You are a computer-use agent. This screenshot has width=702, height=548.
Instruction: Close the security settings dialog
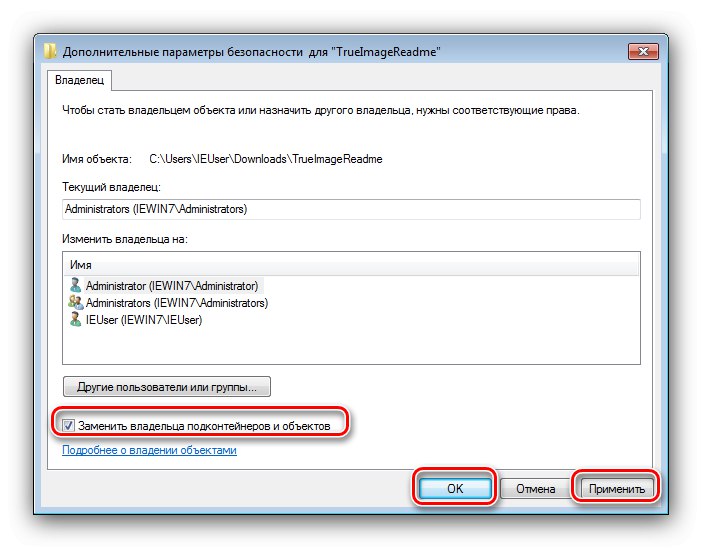(643, 51)
